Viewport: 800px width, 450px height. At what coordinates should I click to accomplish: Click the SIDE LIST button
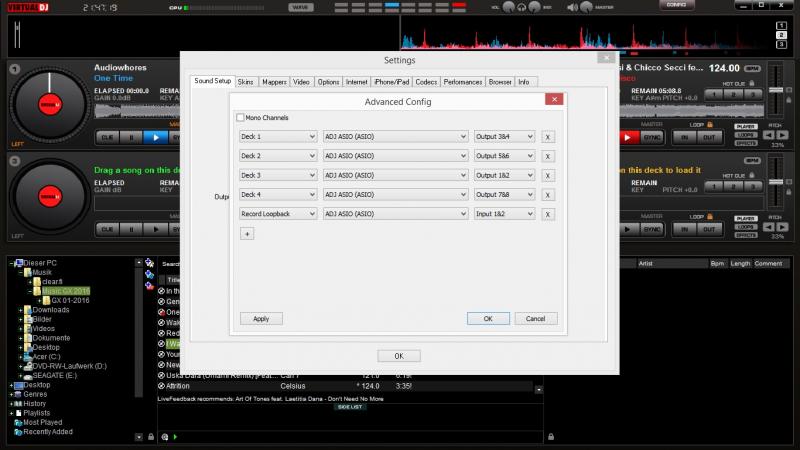coord(350,407)
